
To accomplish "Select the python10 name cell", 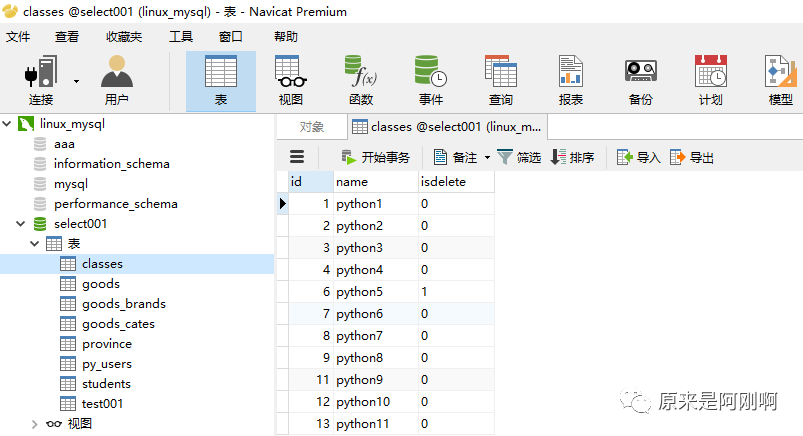I will pyautogui.click(x=375, y=402).
